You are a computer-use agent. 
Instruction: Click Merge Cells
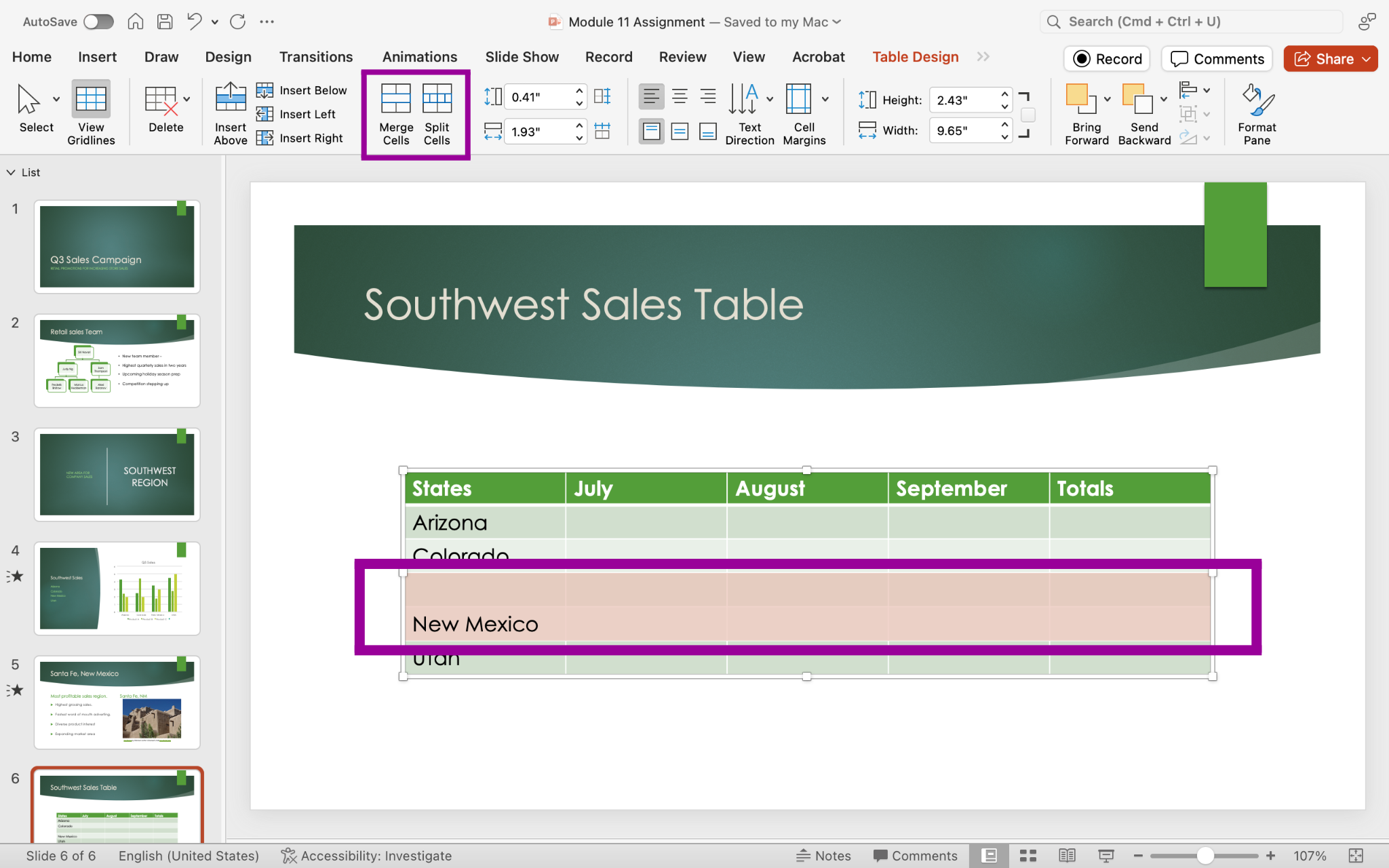coord(396,115)
